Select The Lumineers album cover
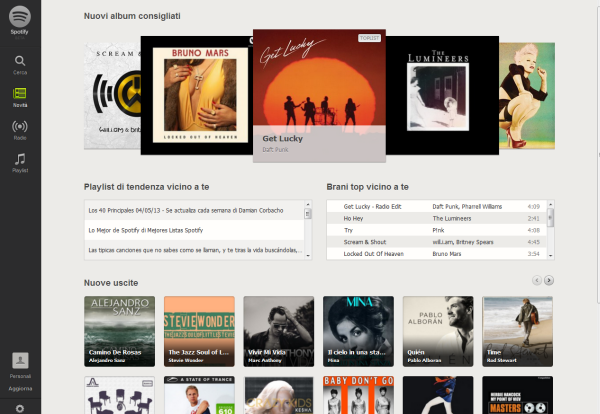This screenshot has height=414, width=600. [x=442, y=95]
